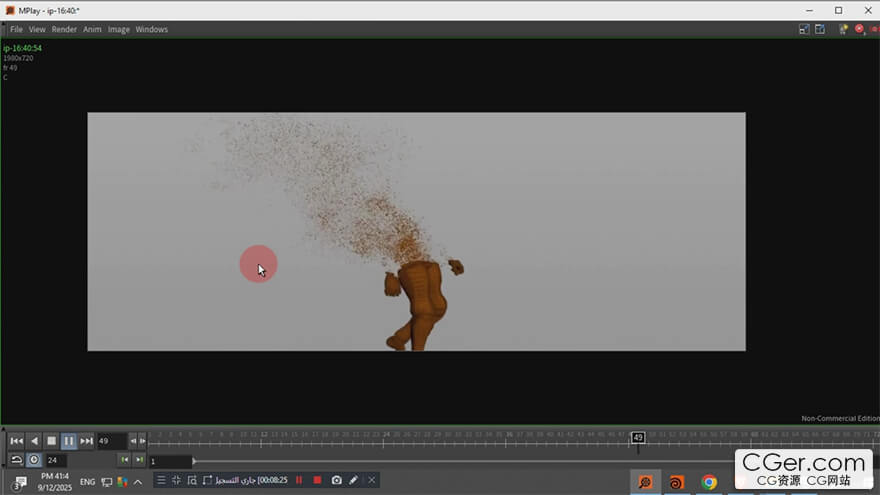
Task: Jump to the first frame
Action: tap(16, 441)
